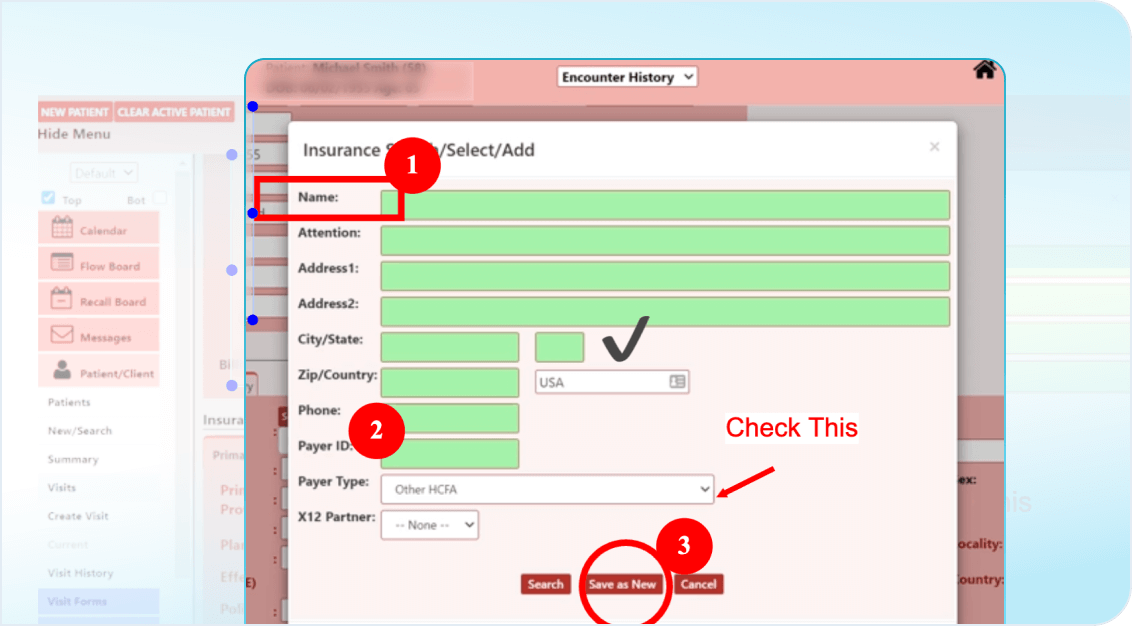Focus the Address2 input field
The height and width of the screenshot is (626, 1132).
pos(665,312)
